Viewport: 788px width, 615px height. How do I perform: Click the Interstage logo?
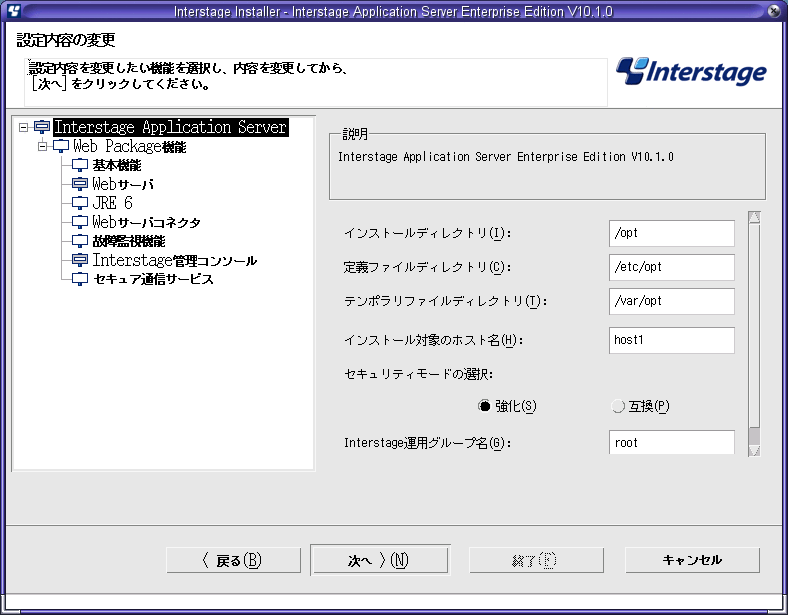[x=692, y=71]
